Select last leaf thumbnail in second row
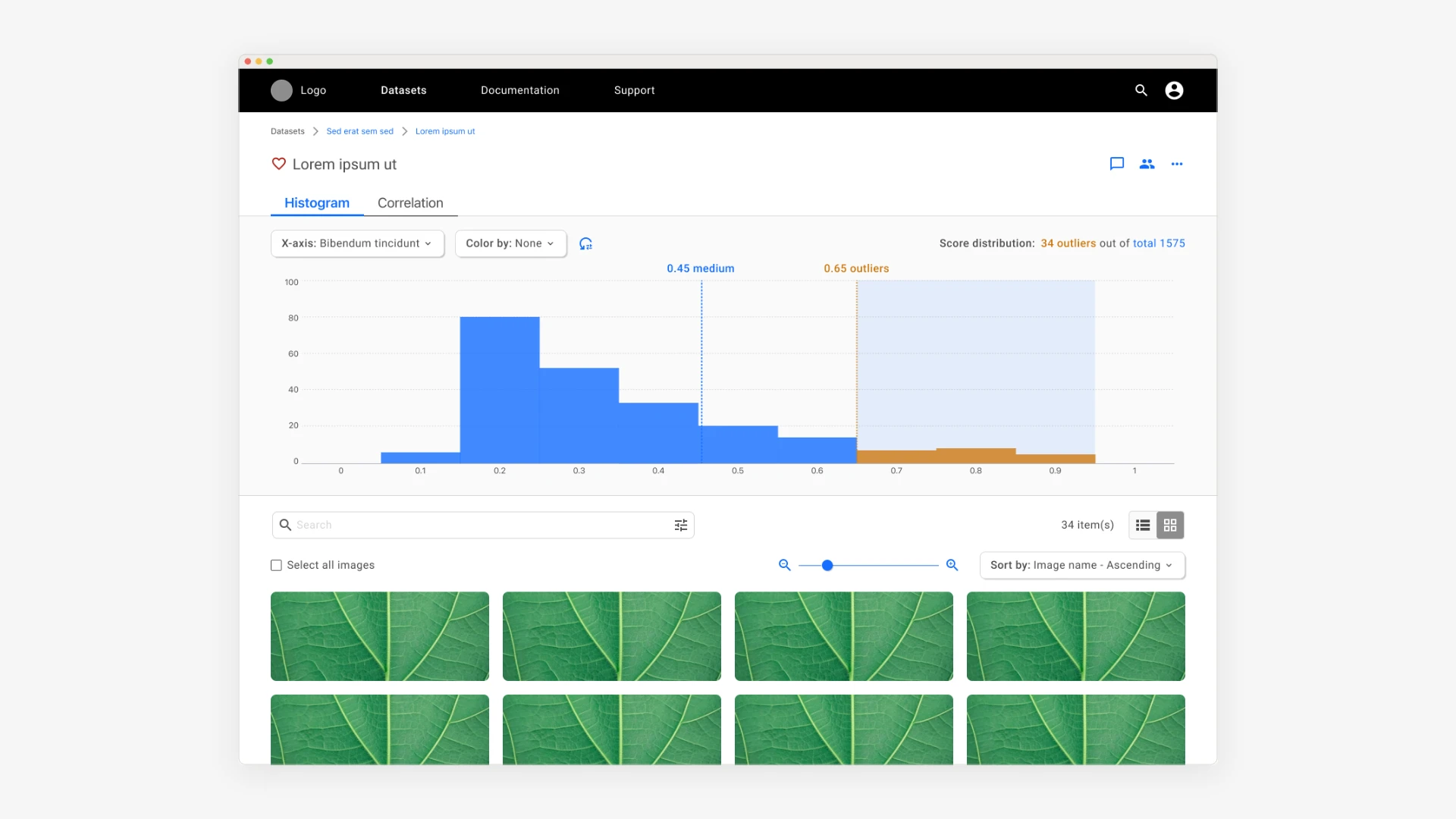Screen dimensions: 1456x819 tap(1076, 730)
